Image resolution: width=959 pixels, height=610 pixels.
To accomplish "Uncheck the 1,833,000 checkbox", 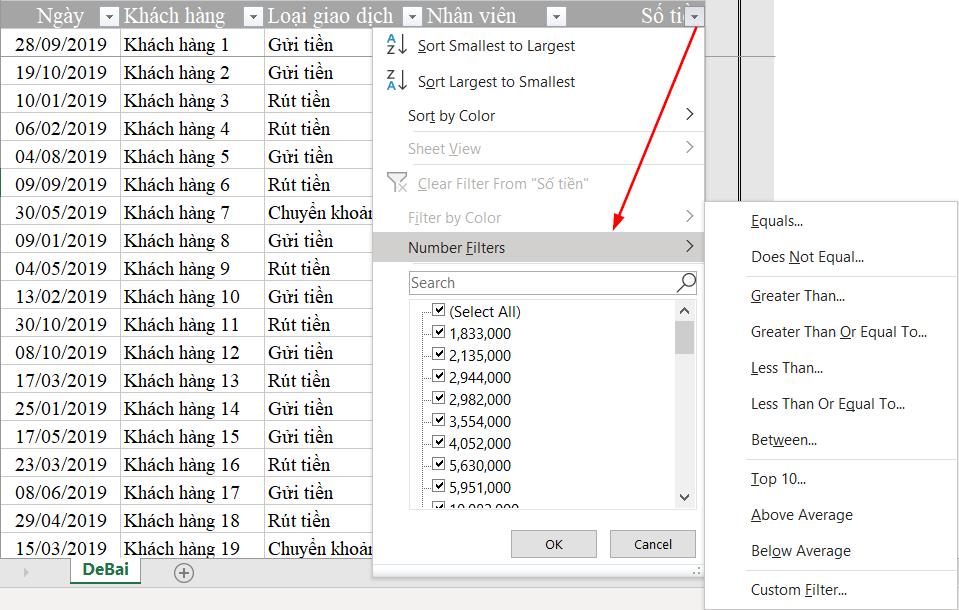I will point(439,332).
